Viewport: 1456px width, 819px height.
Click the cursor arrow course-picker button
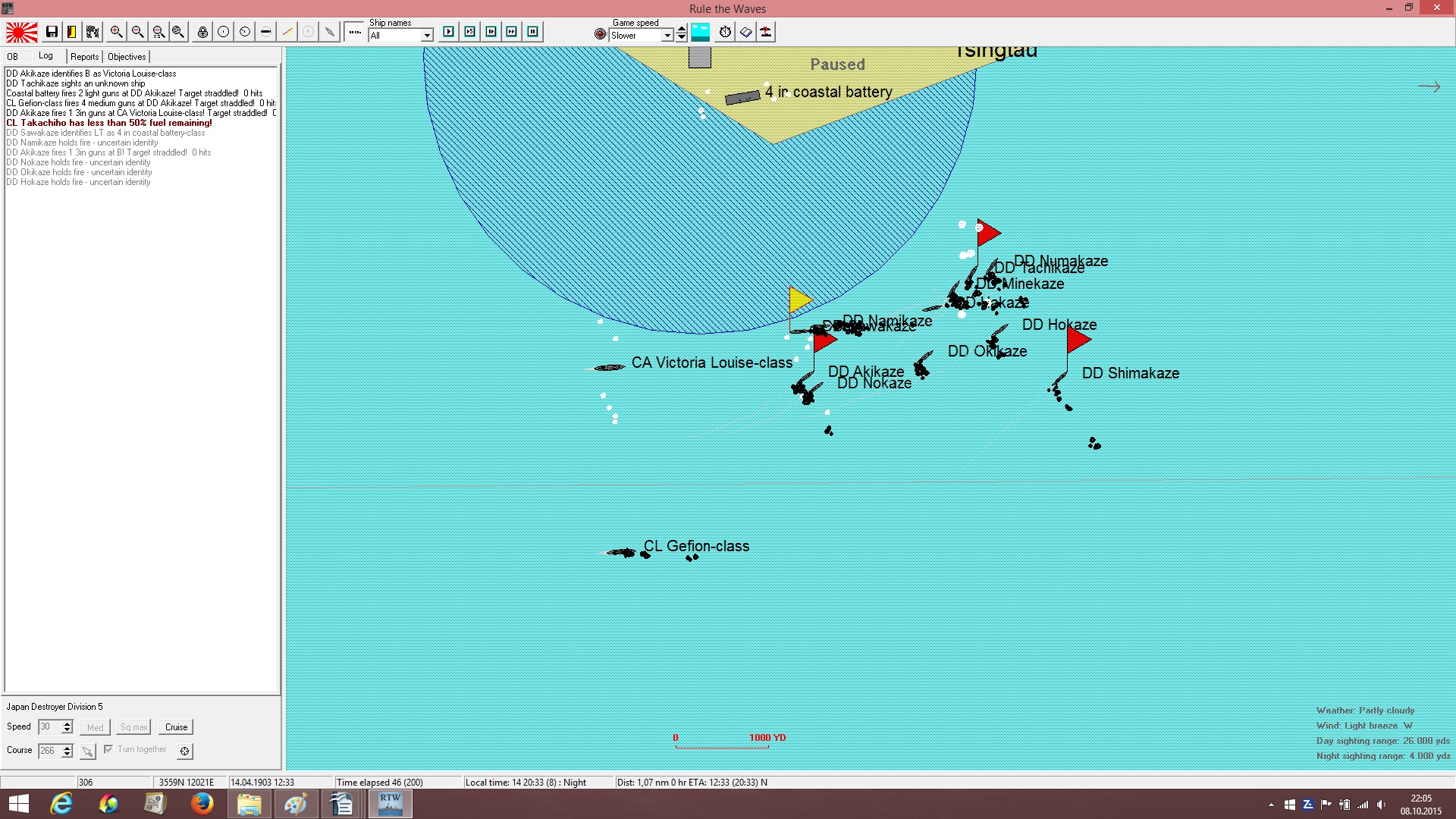click(x=88, y=751)
